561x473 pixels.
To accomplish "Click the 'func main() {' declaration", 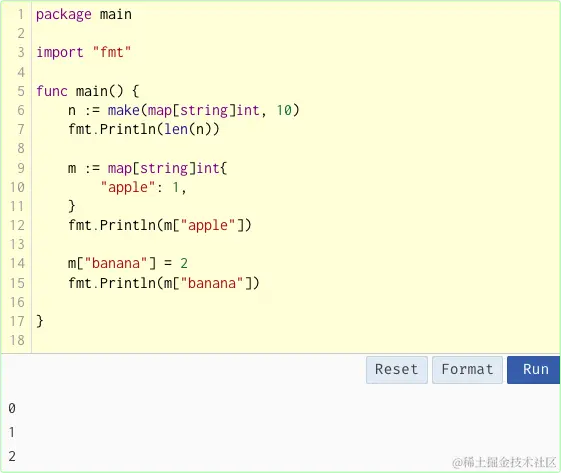I will point(88,91).
